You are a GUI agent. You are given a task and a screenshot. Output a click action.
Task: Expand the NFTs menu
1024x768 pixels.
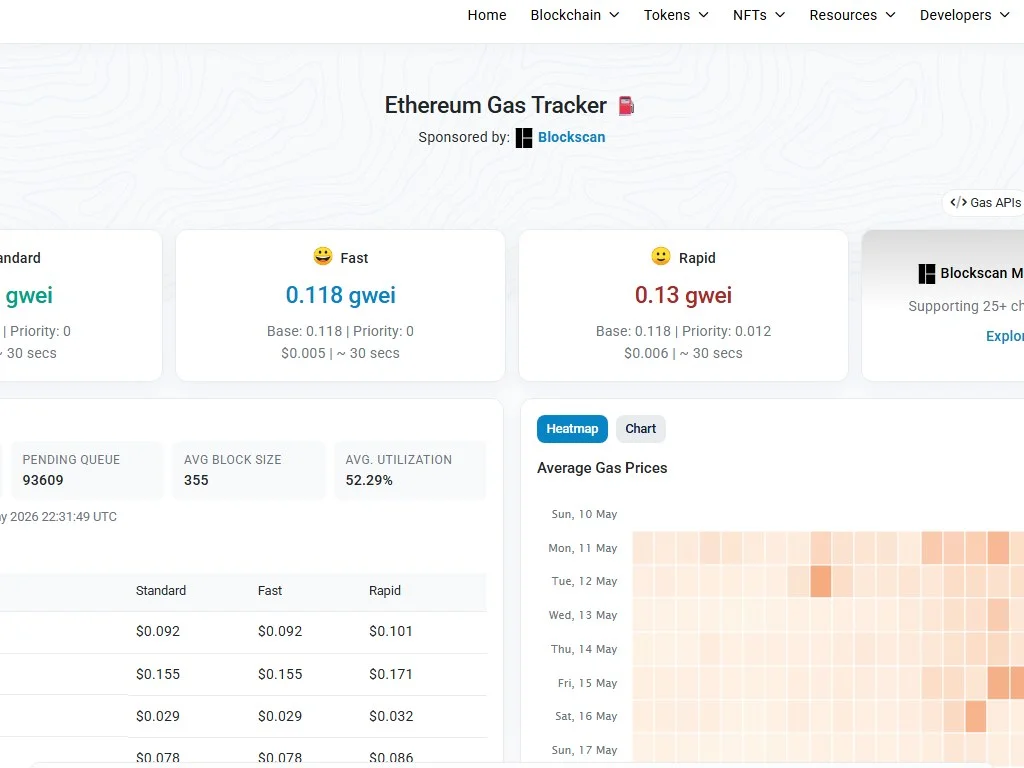(759, 15)
